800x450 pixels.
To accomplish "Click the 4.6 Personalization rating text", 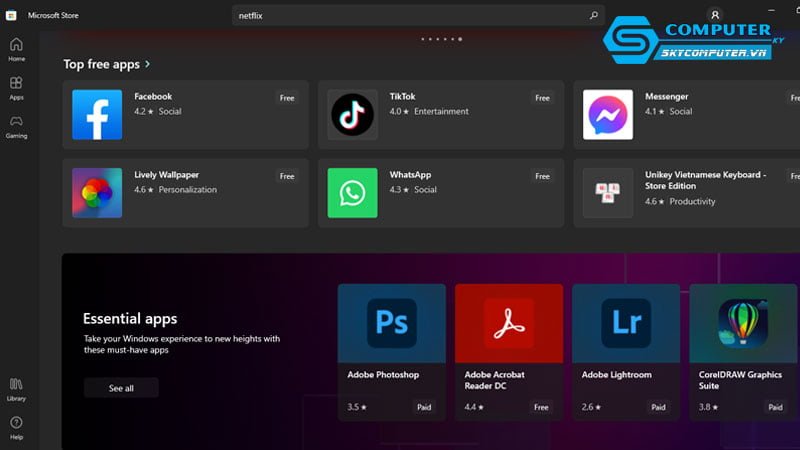I will pyautogui.click(x=176, y=189).
